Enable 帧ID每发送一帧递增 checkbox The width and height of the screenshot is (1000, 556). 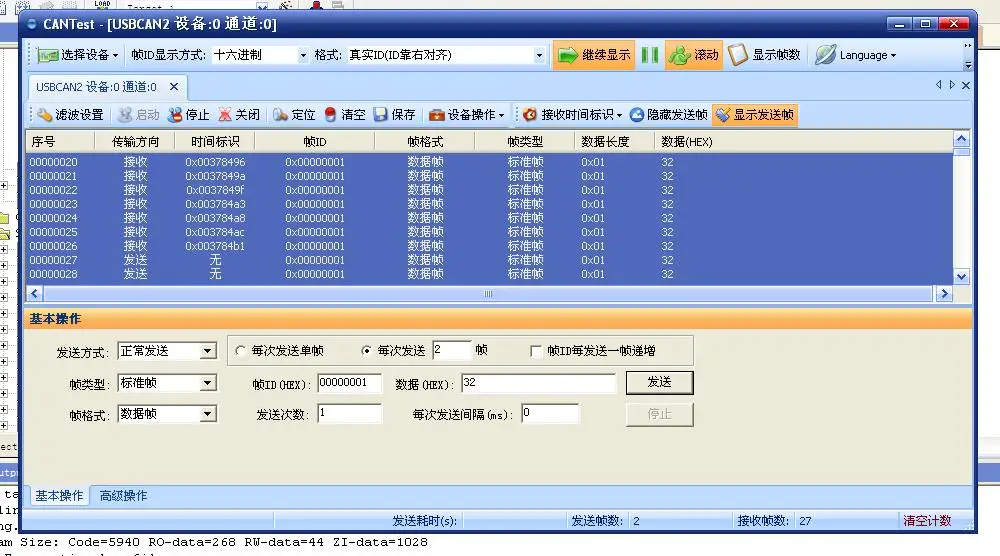536,351
